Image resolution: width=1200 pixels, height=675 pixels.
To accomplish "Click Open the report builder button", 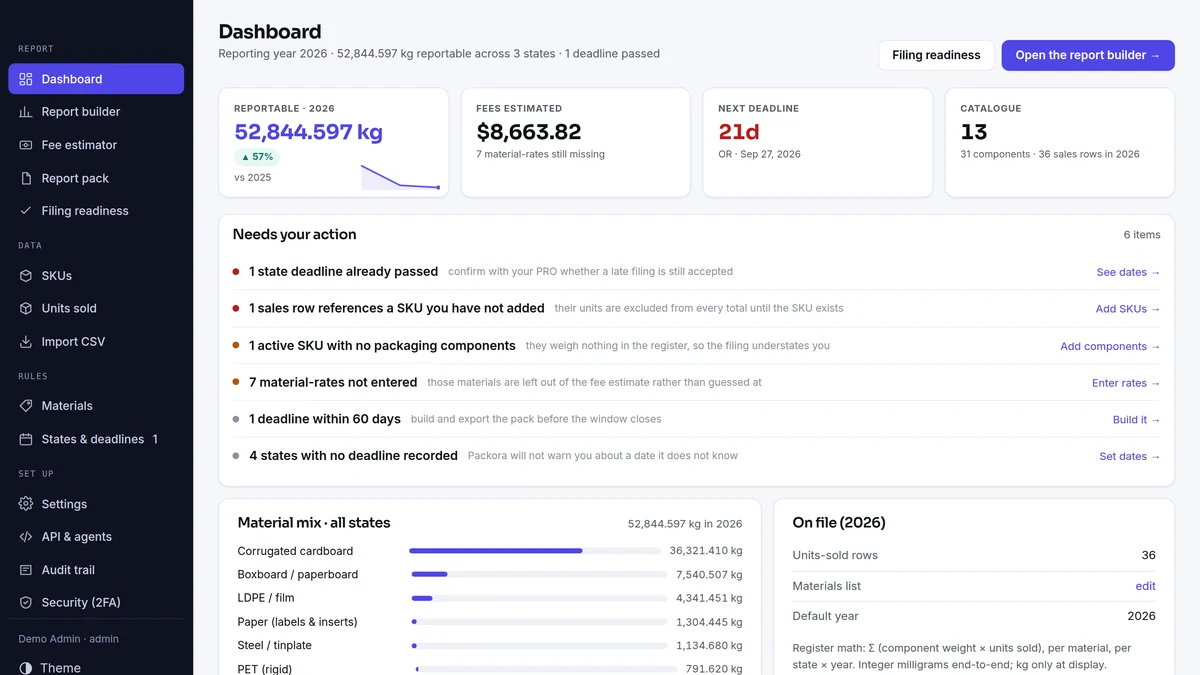I will click(1088, 55).
